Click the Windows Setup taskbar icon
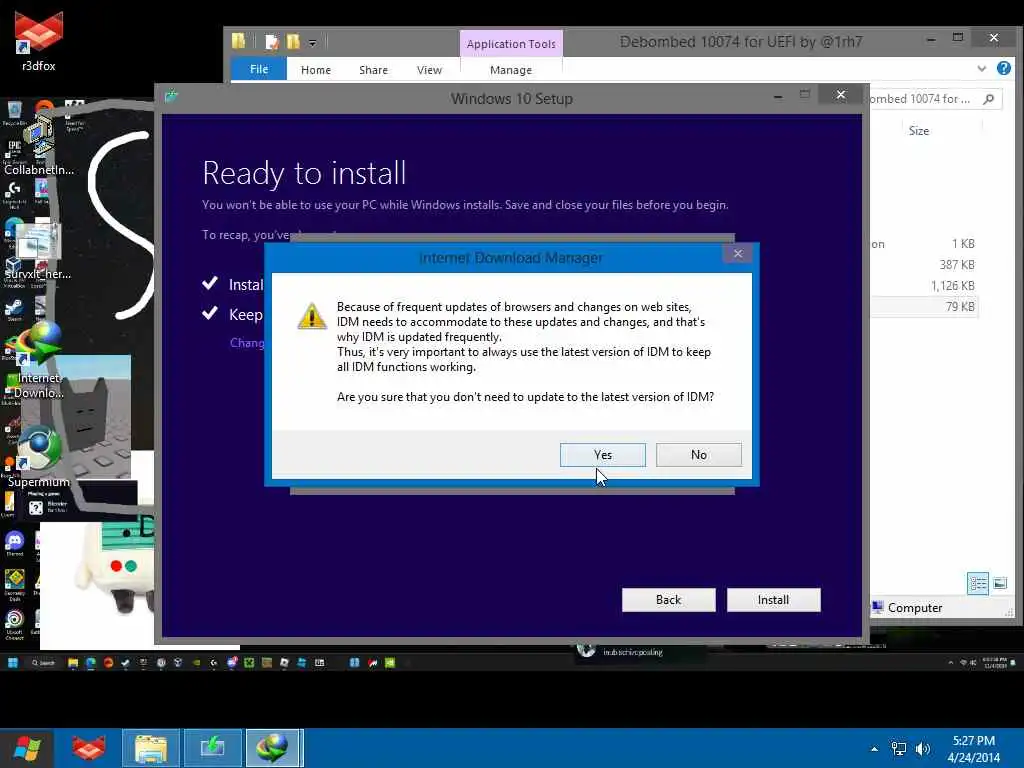The image size is (1024, 768). [x=212, y=748]
